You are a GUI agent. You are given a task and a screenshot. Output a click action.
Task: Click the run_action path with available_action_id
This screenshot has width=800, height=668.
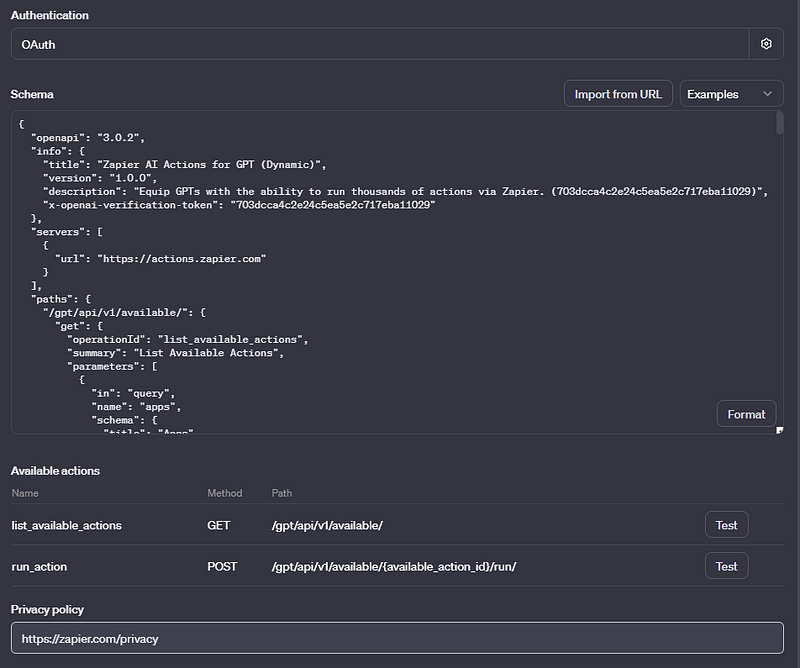tap(393, 566)
